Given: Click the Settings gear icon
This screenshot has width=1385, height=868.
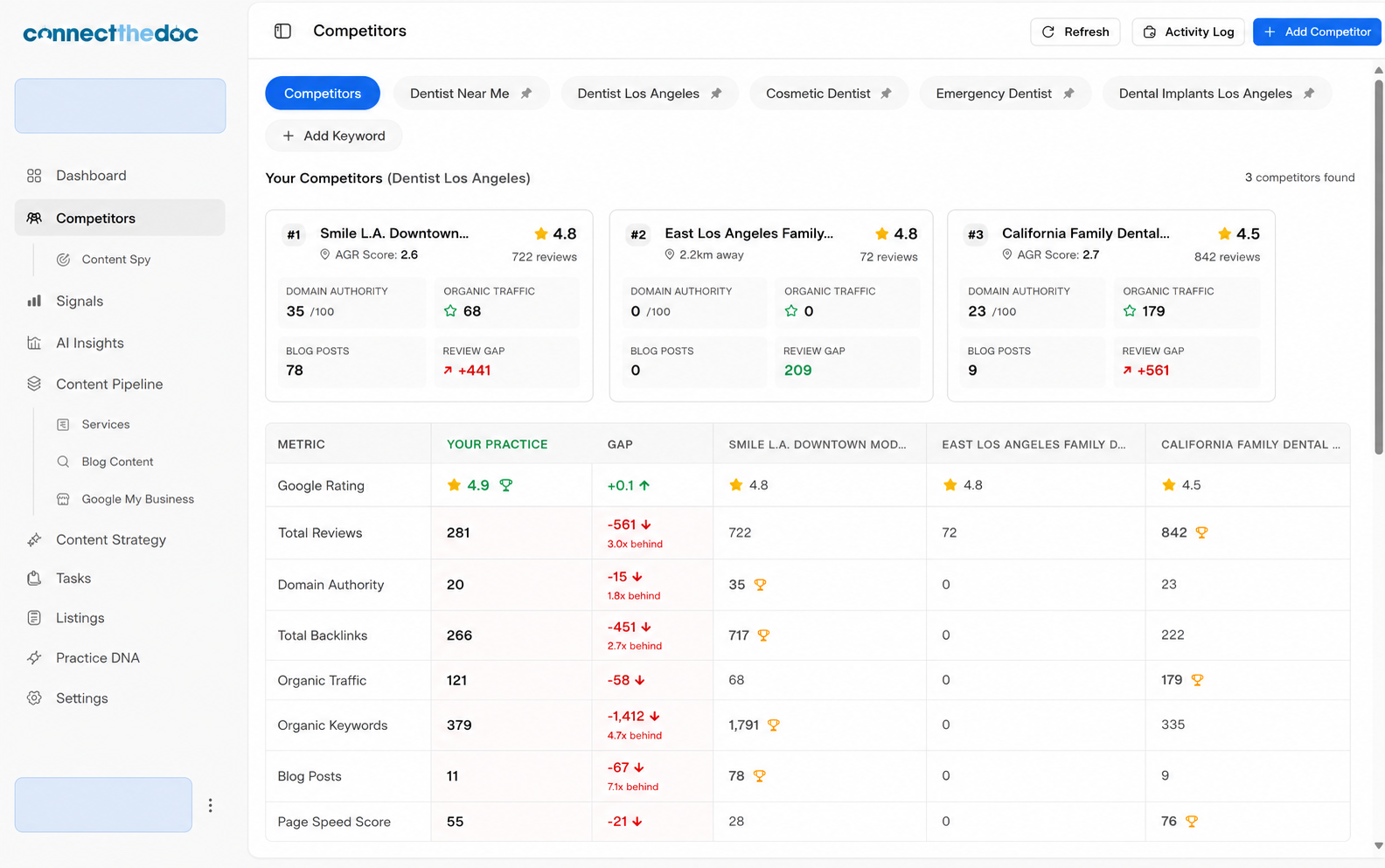Looking at the screenshot, I should (34, 698).
